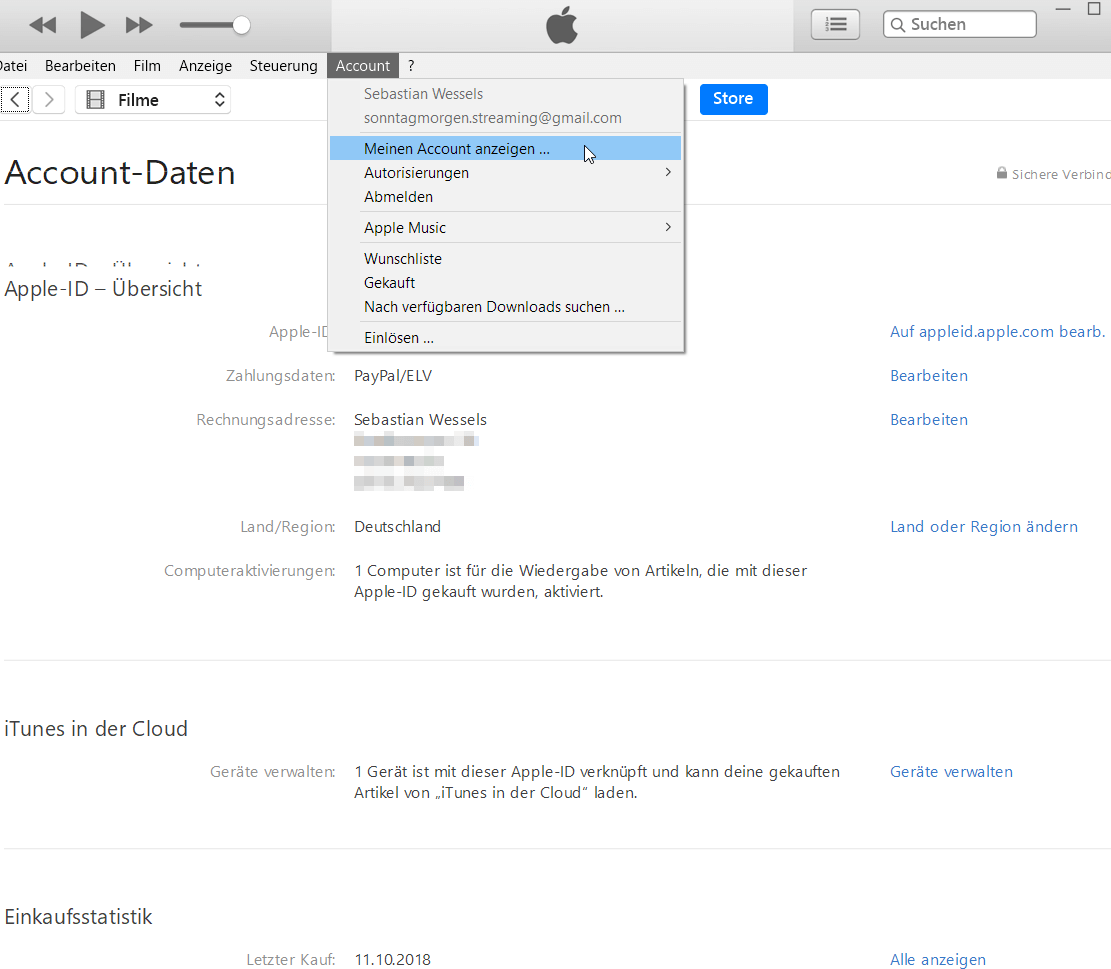Close the open Account menu
Viewport: 1111px width, 969px height.
pyautogui.click(x=363, y=66)
